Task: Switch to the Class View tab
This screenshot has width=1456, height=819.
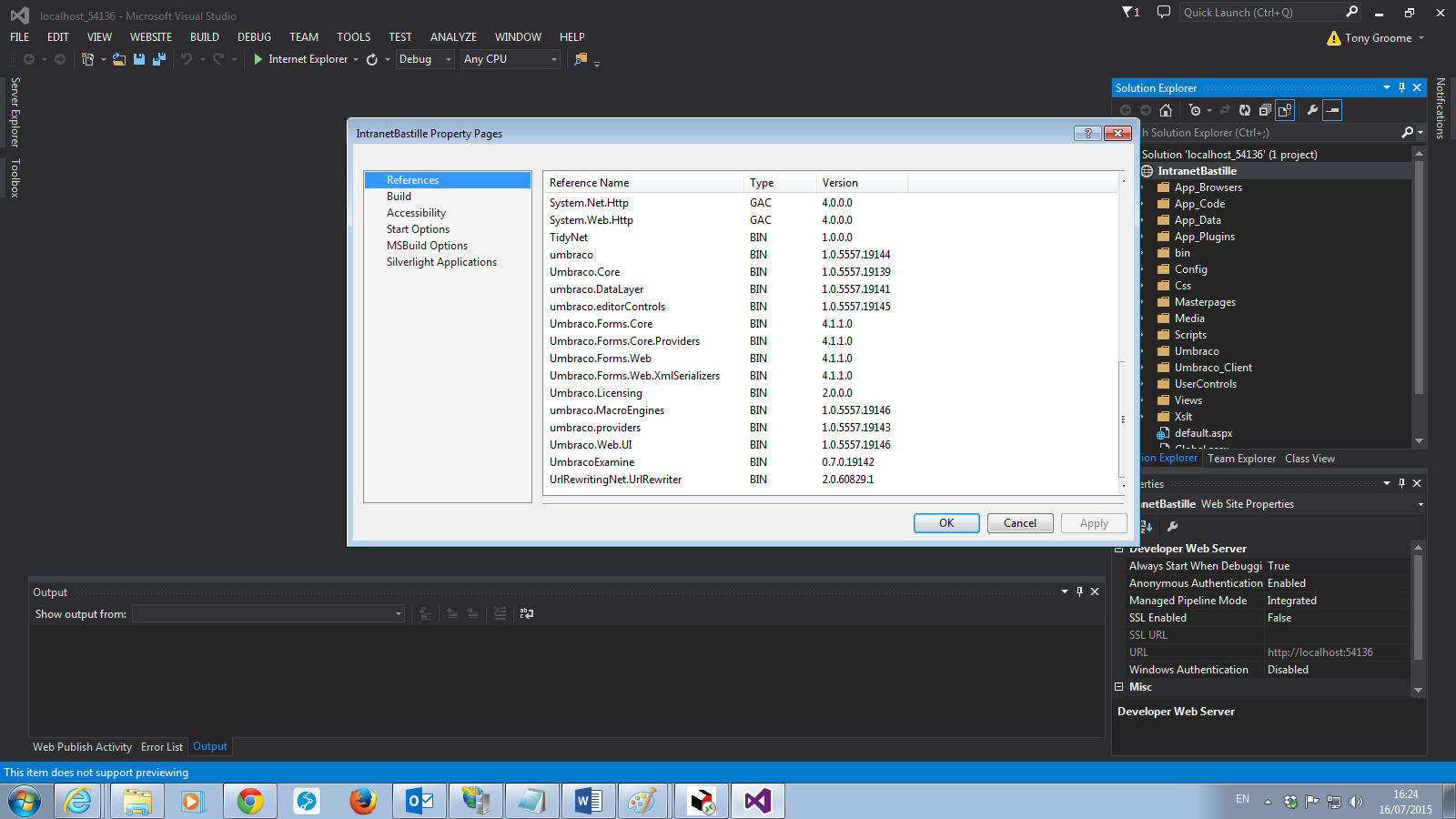Action: 1309,459
